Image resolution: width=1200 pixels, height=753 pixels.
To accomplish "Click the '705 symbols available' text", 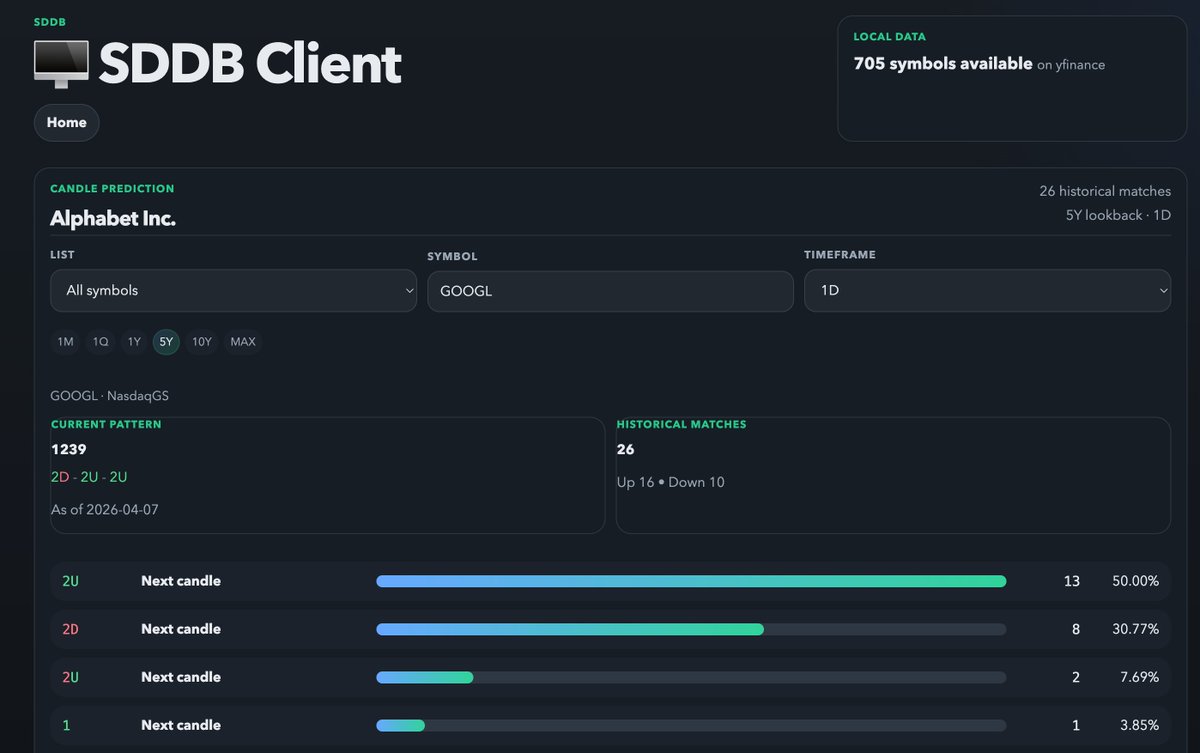I will tap(943, 63).
